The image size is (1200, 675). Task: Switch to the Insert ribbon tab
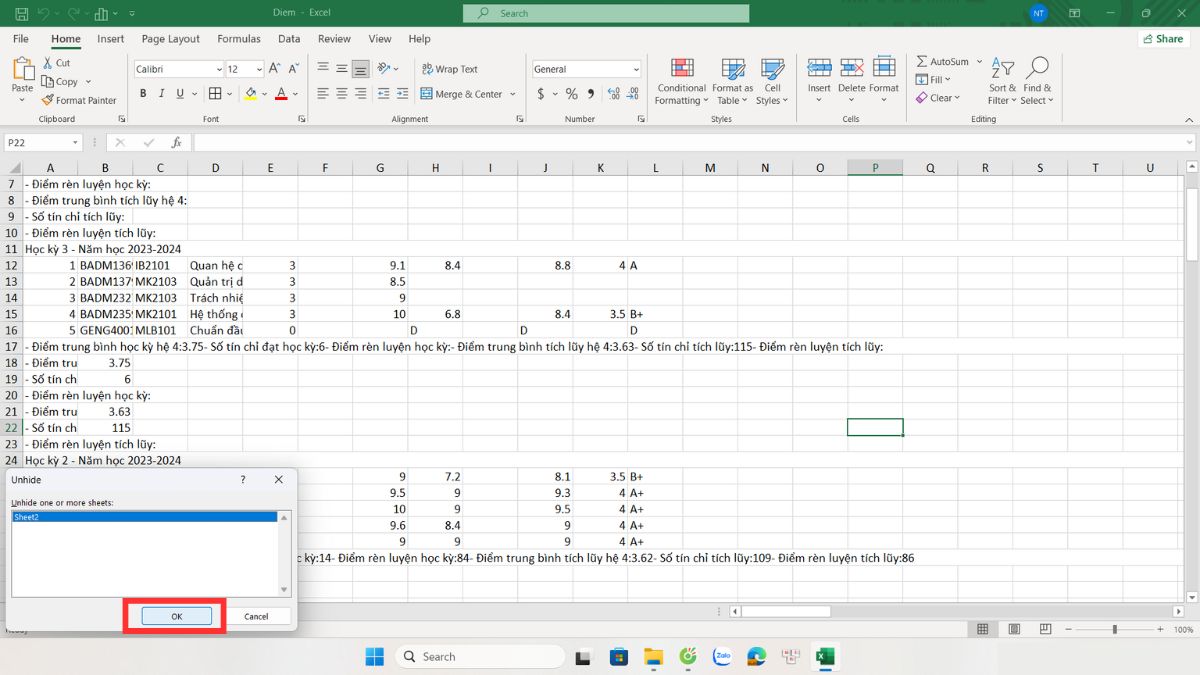[111, 39]
